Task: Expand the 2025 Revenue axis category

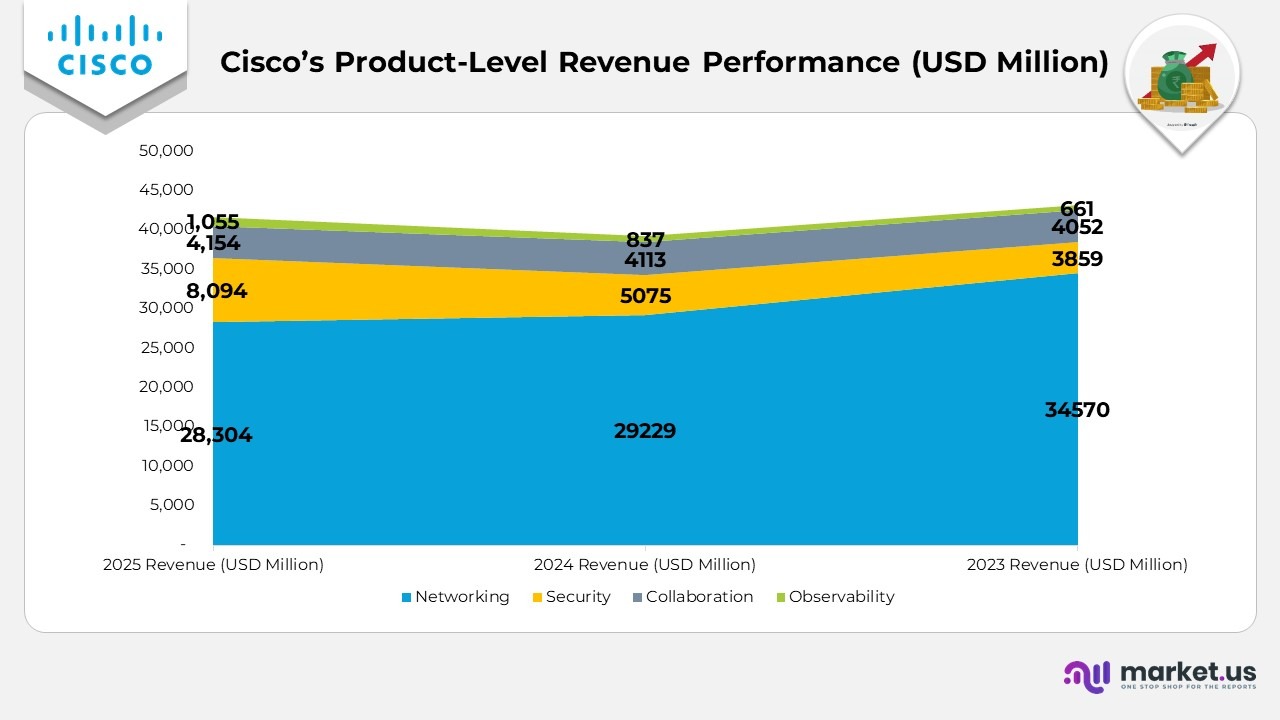Action: 213,565
